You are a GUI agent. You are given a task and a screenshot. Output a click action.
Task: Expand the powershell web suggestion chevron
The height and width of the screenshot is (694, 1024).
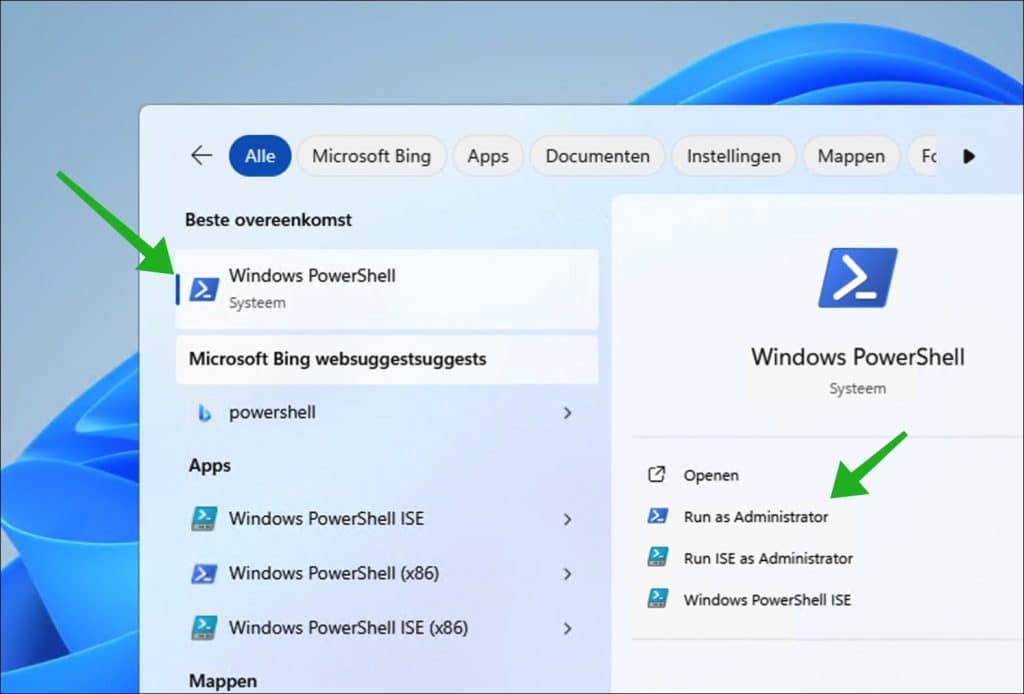[x=567, y=413]
